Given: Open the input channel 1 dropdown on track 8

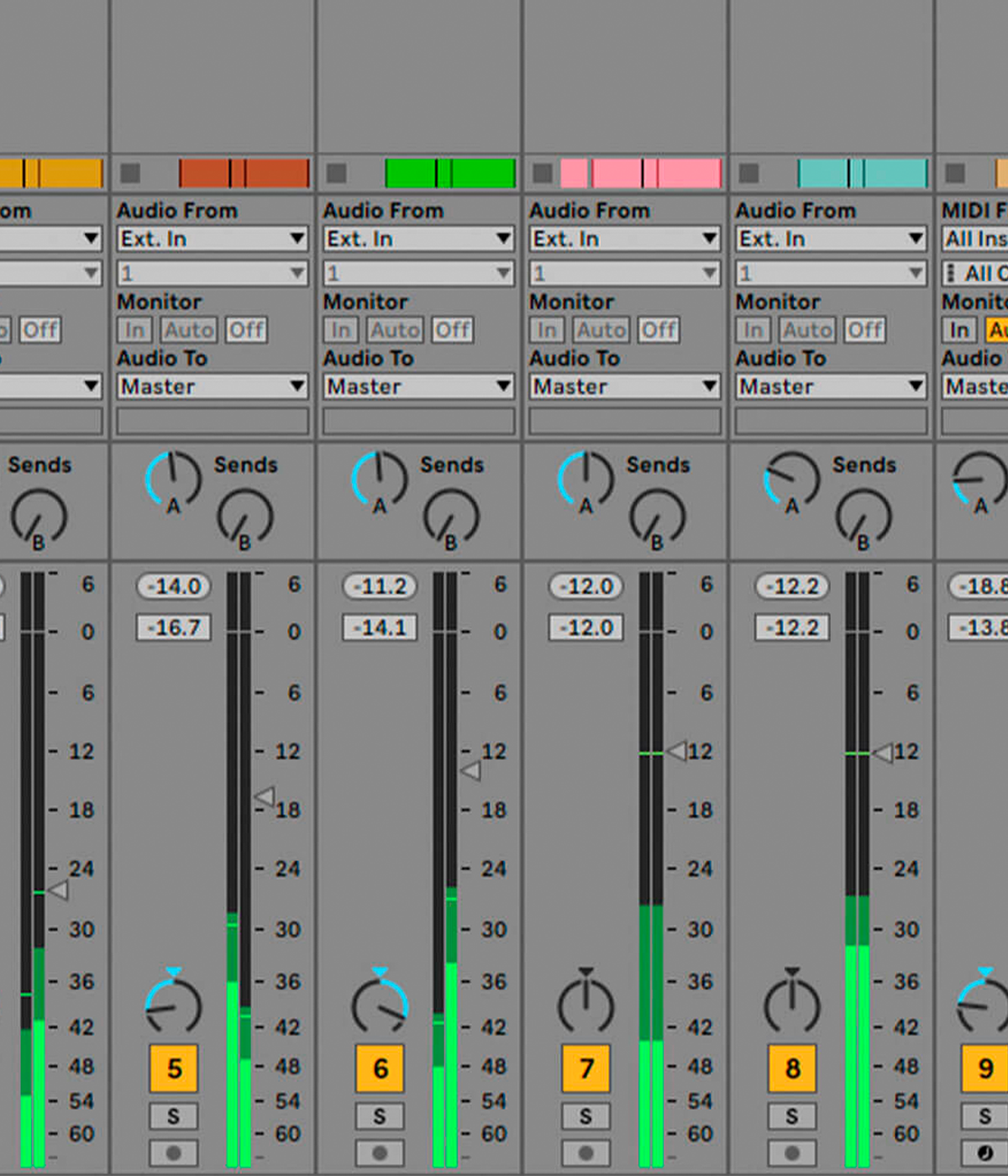Looking at the screenshot, I should [x=830, y=273].
